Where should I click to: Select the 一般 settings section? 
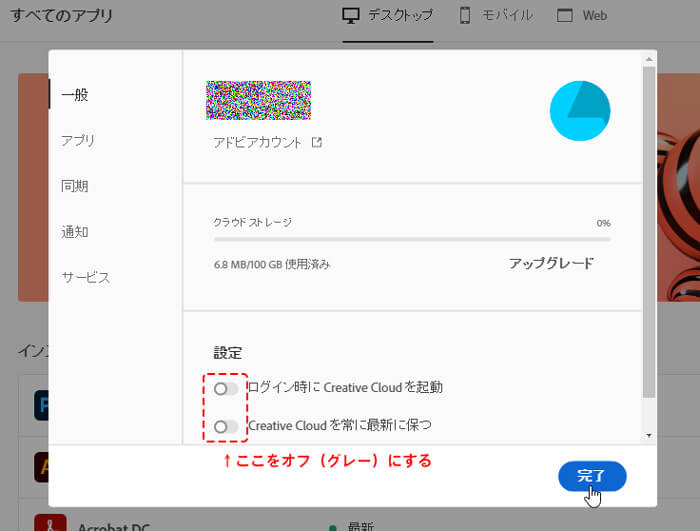pos(75,95)
